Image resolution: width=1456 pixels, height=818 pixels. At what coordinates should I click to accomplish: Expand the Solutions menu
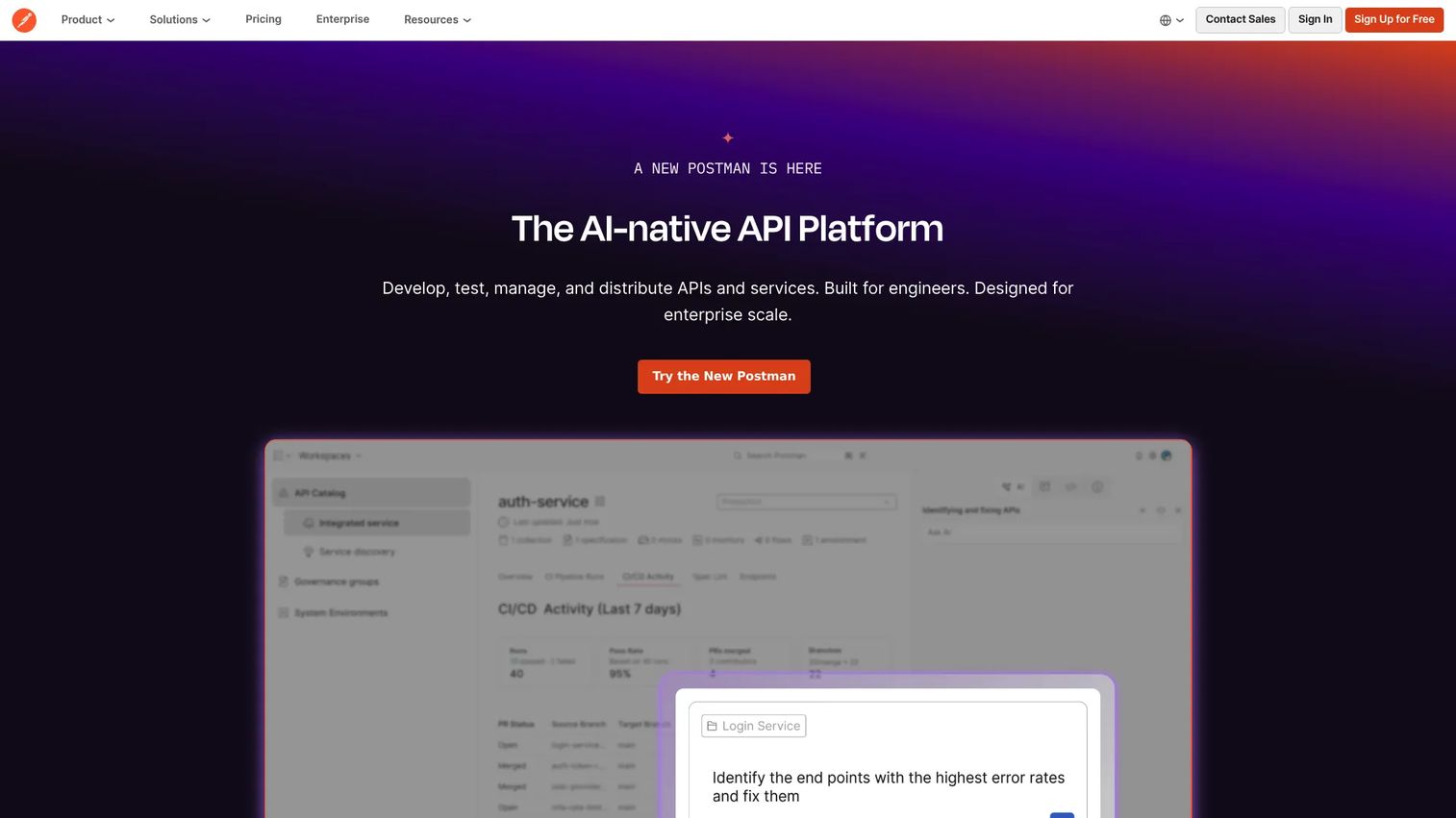pyautogui.click(x=180, y=19)
